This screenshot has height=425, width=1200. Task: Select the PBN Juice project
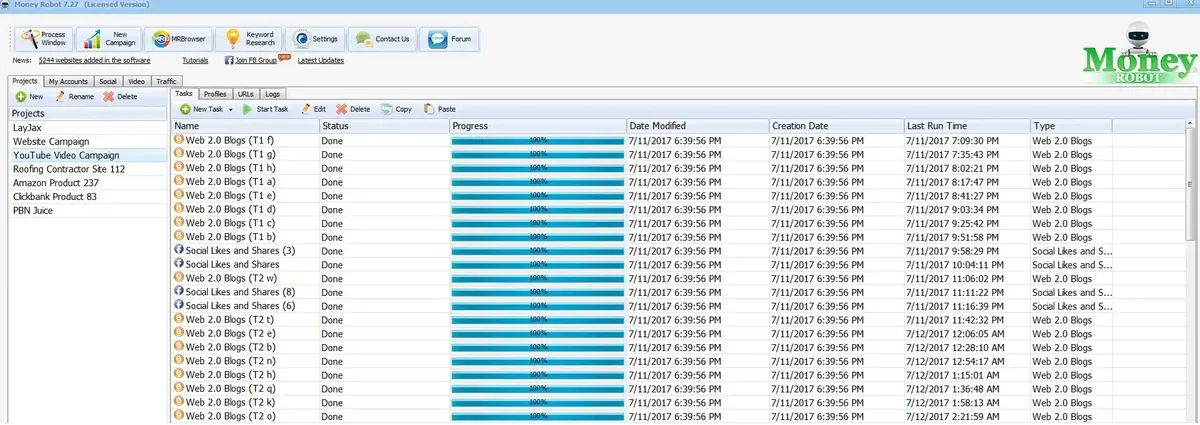click(88, 210)
